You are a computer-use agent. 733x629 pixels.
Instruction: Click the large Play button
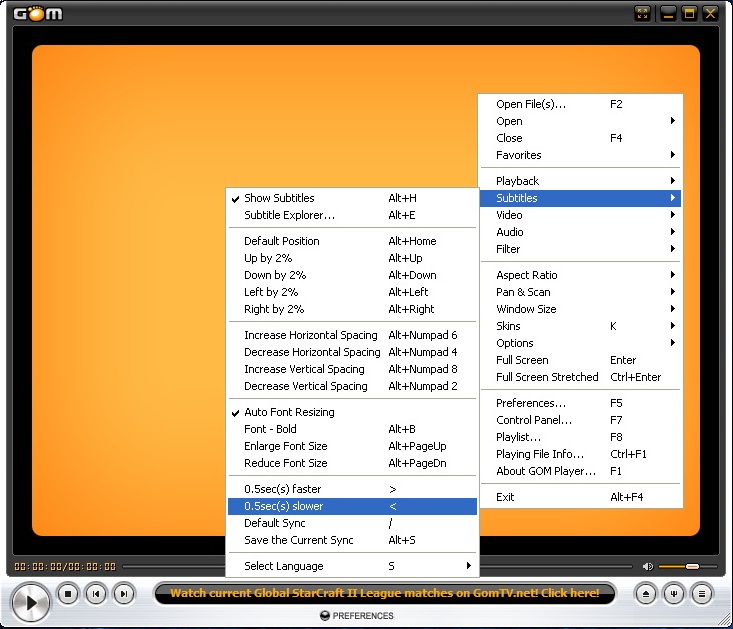[31, 602]
